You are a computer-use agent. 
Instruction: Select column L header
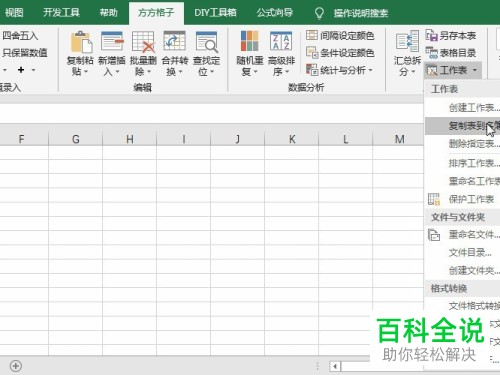coord(346,139)
